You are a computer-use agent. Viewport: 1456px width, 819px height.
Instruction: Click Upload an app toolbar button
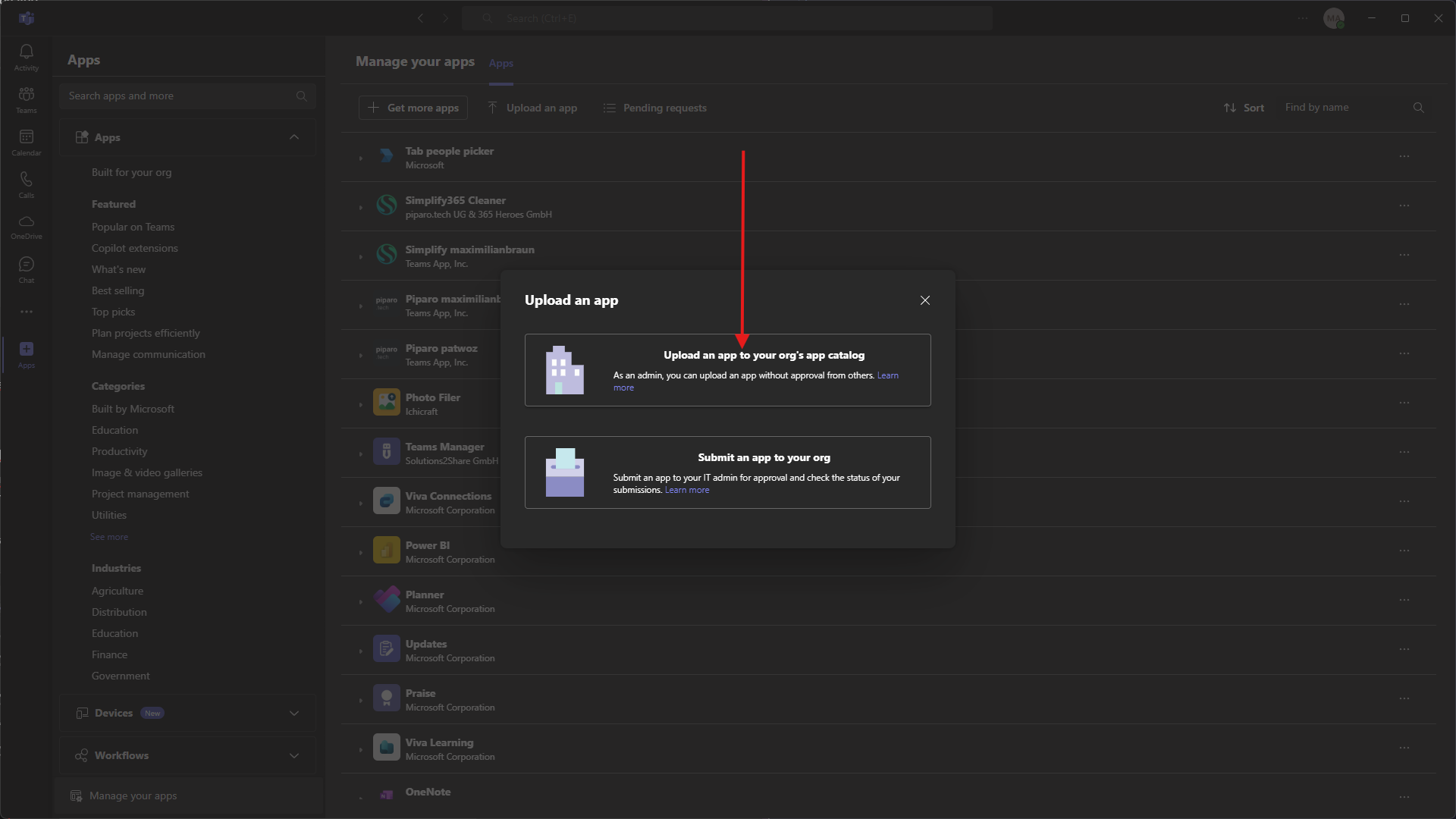click(532, 108)
